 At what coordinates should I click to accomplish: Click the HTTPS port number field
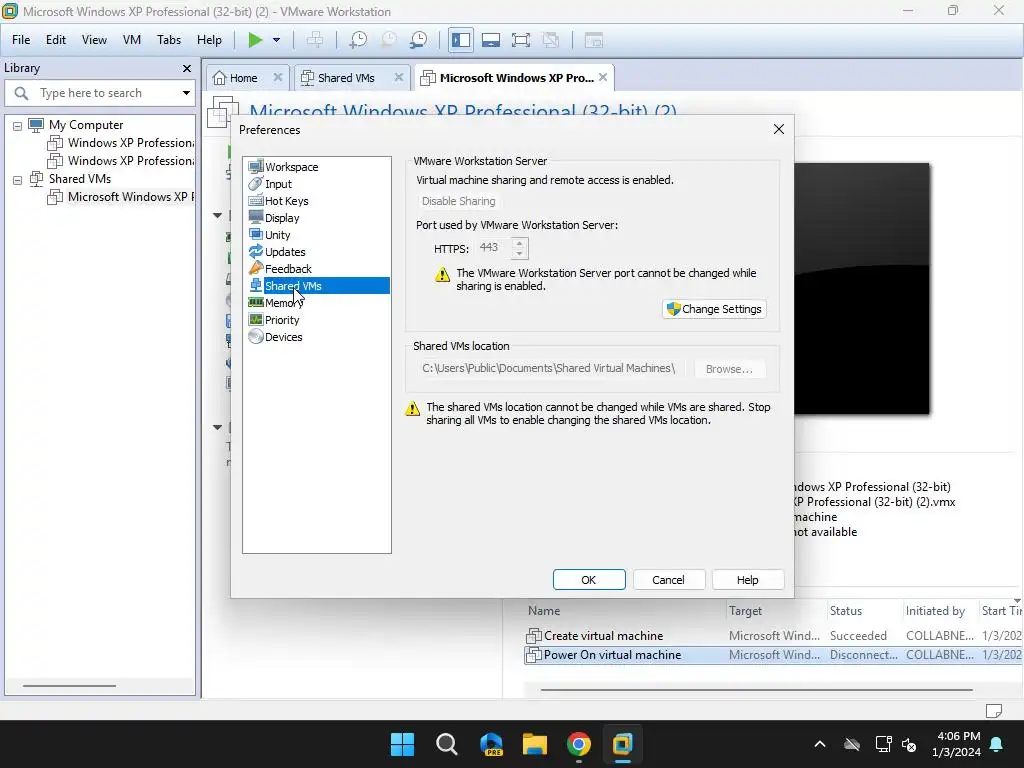[494, 248]
